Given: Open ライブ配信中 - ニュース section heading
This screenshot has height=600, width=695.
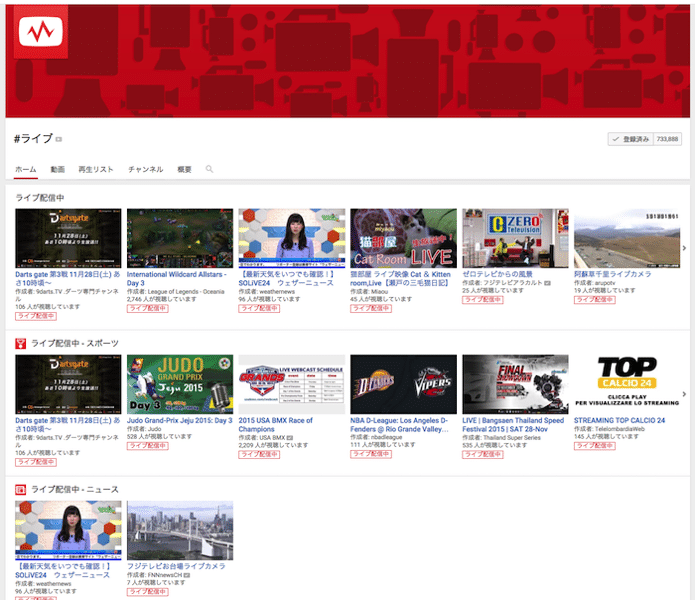Looking at the screenshot, I should click(75, 489).
